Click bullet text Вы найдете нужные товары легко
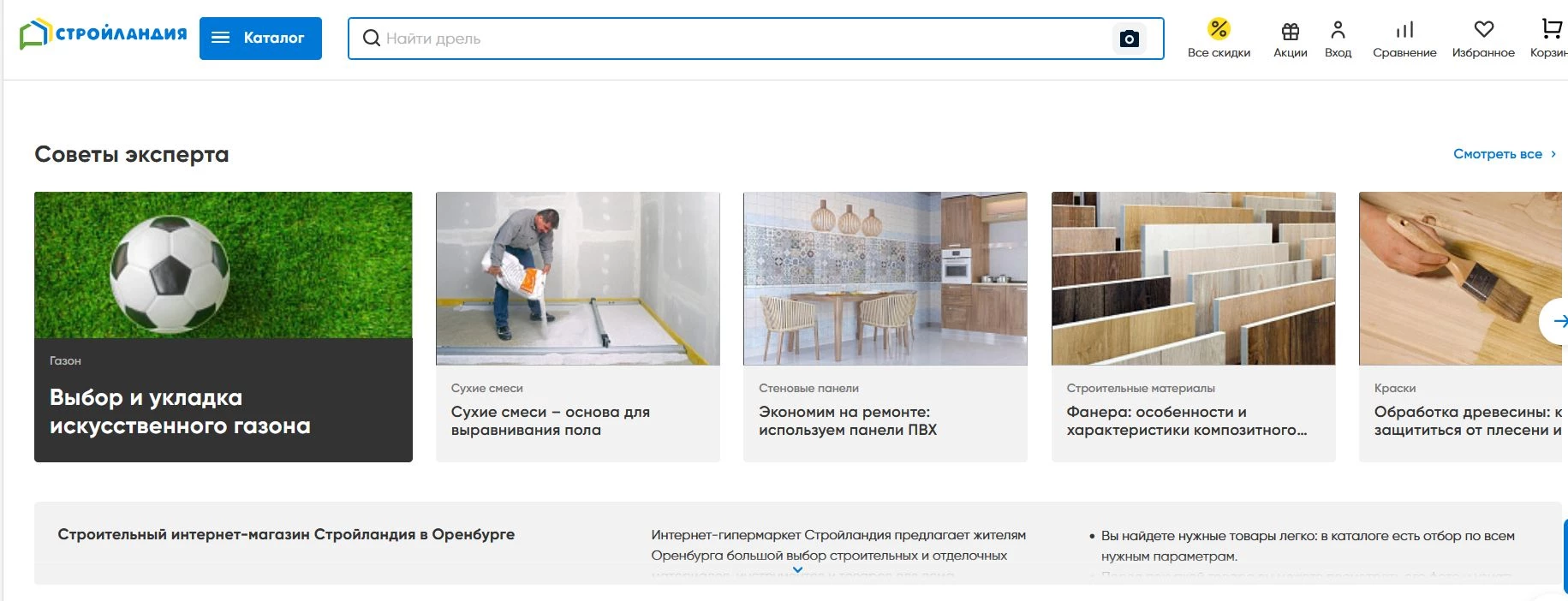The image size is (1568, 601). (1308, 546)
